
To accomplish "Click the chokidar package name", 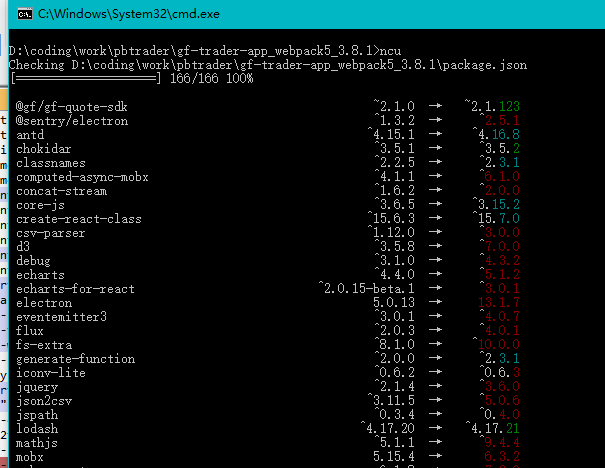I will tap(44, 149).
